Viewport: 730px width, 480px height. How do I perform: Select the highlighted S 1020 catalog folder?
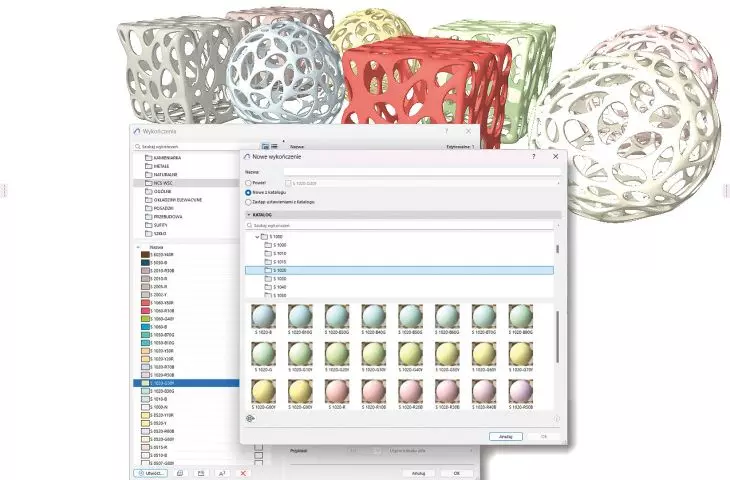399,270
